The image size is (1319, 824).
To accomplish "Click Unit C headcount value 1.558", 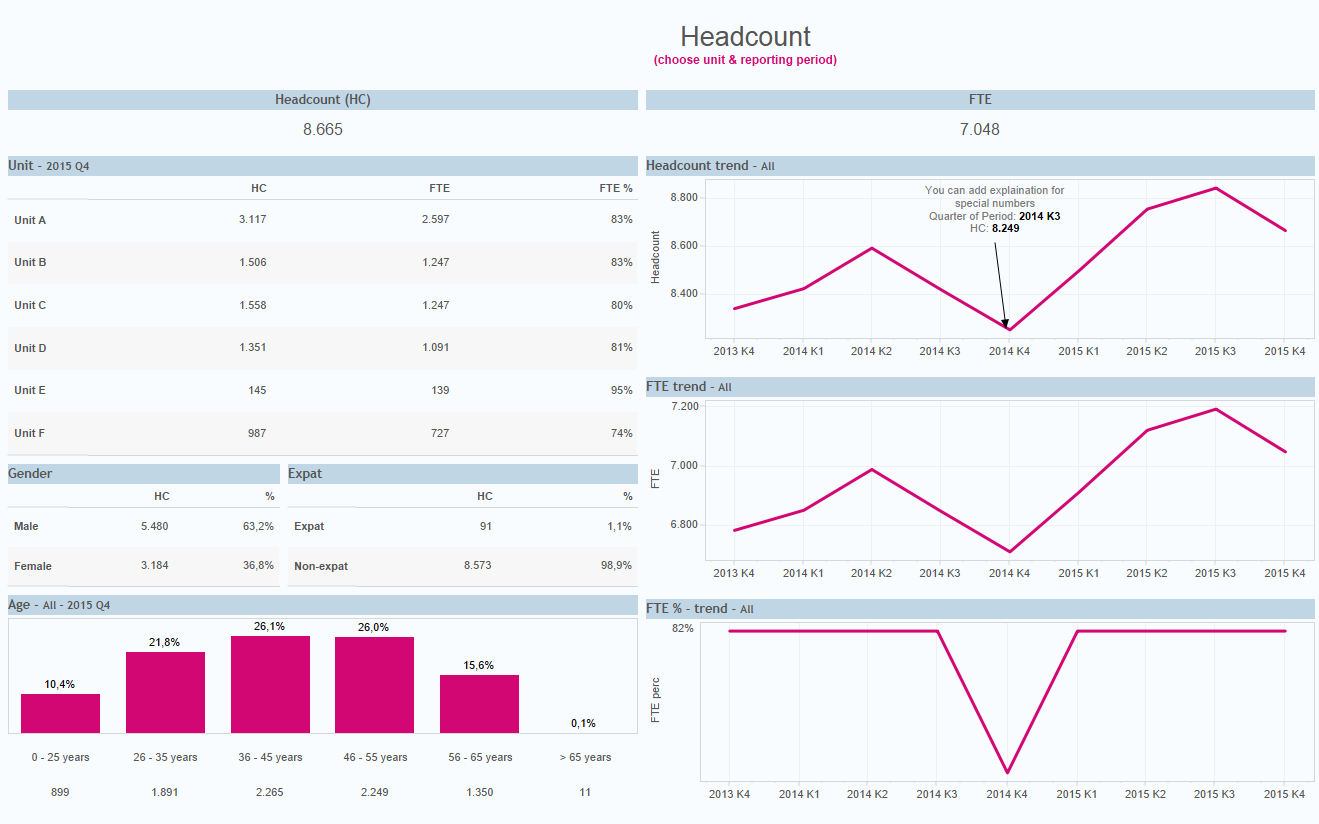I will click(253, 305).
